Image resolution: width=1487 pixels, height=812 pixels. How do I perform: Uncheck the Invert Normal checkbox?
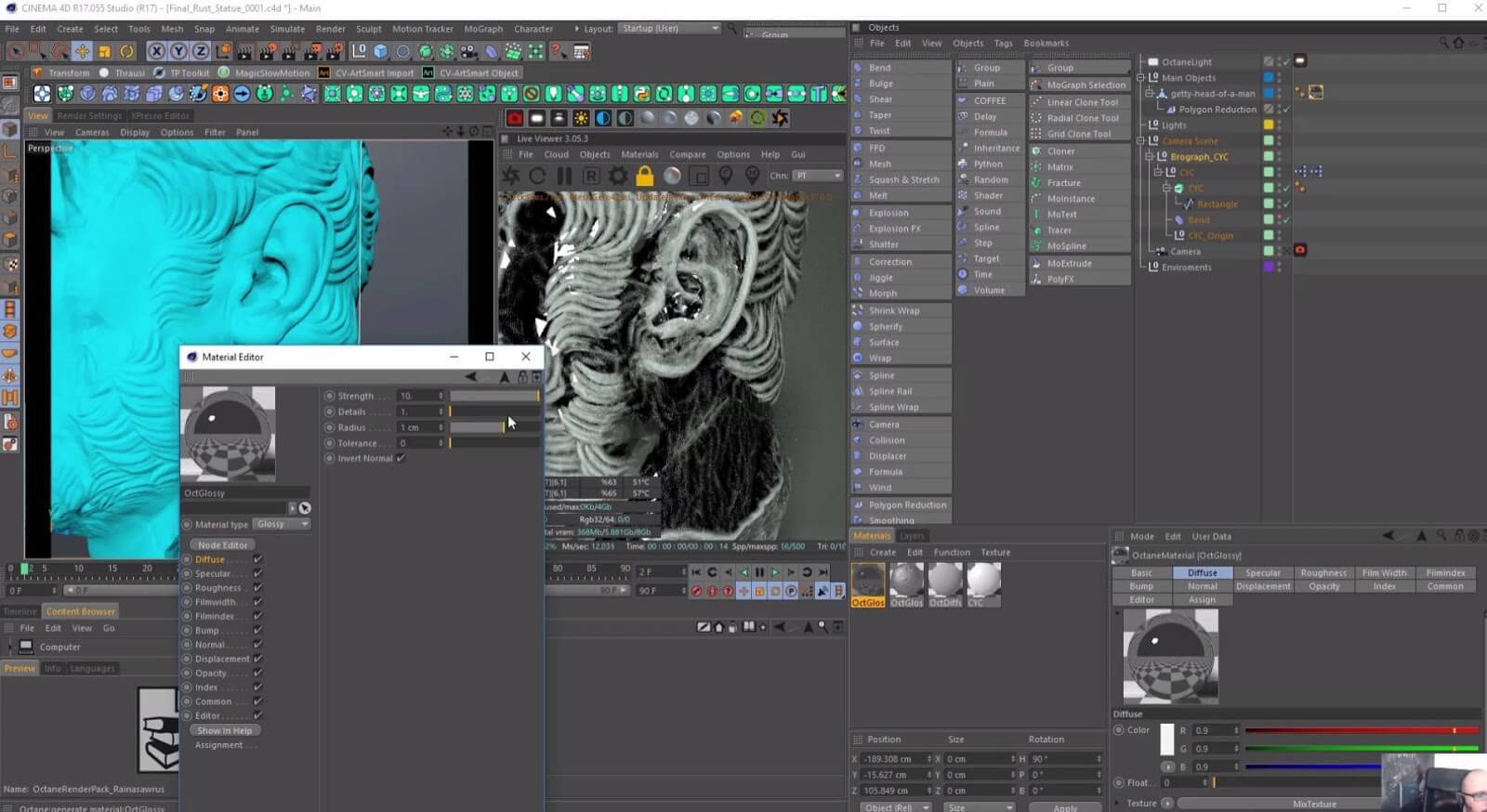(x=401, y=458)
